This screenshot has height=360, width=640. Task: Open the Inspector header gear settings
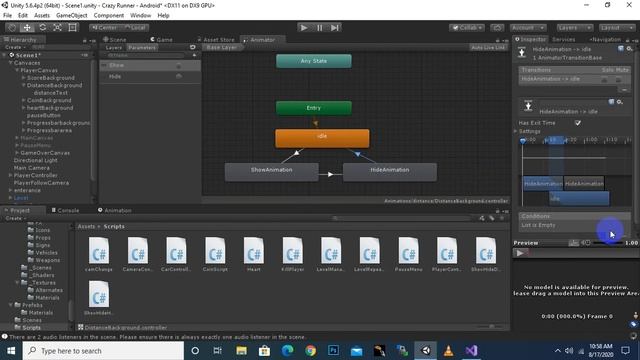tap(629, 49)
